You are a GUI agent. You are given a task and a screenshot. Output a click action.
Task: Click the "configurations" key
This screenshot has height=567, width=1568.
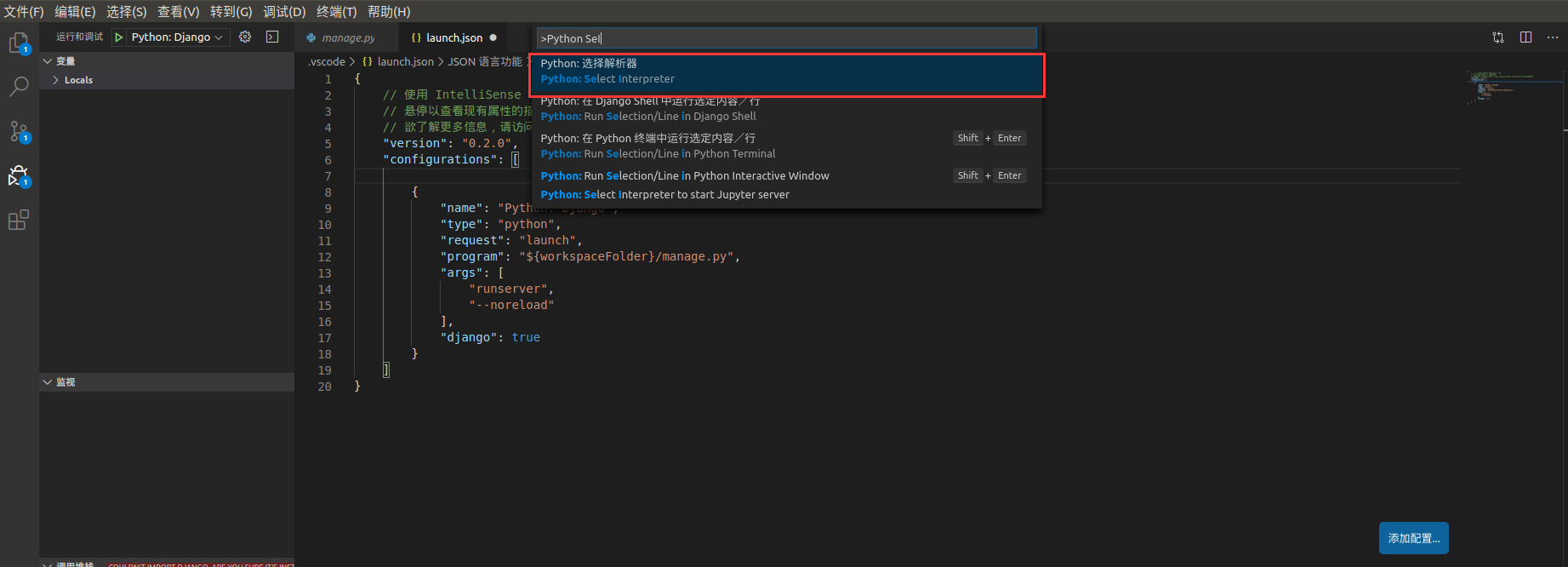[440, 159]
